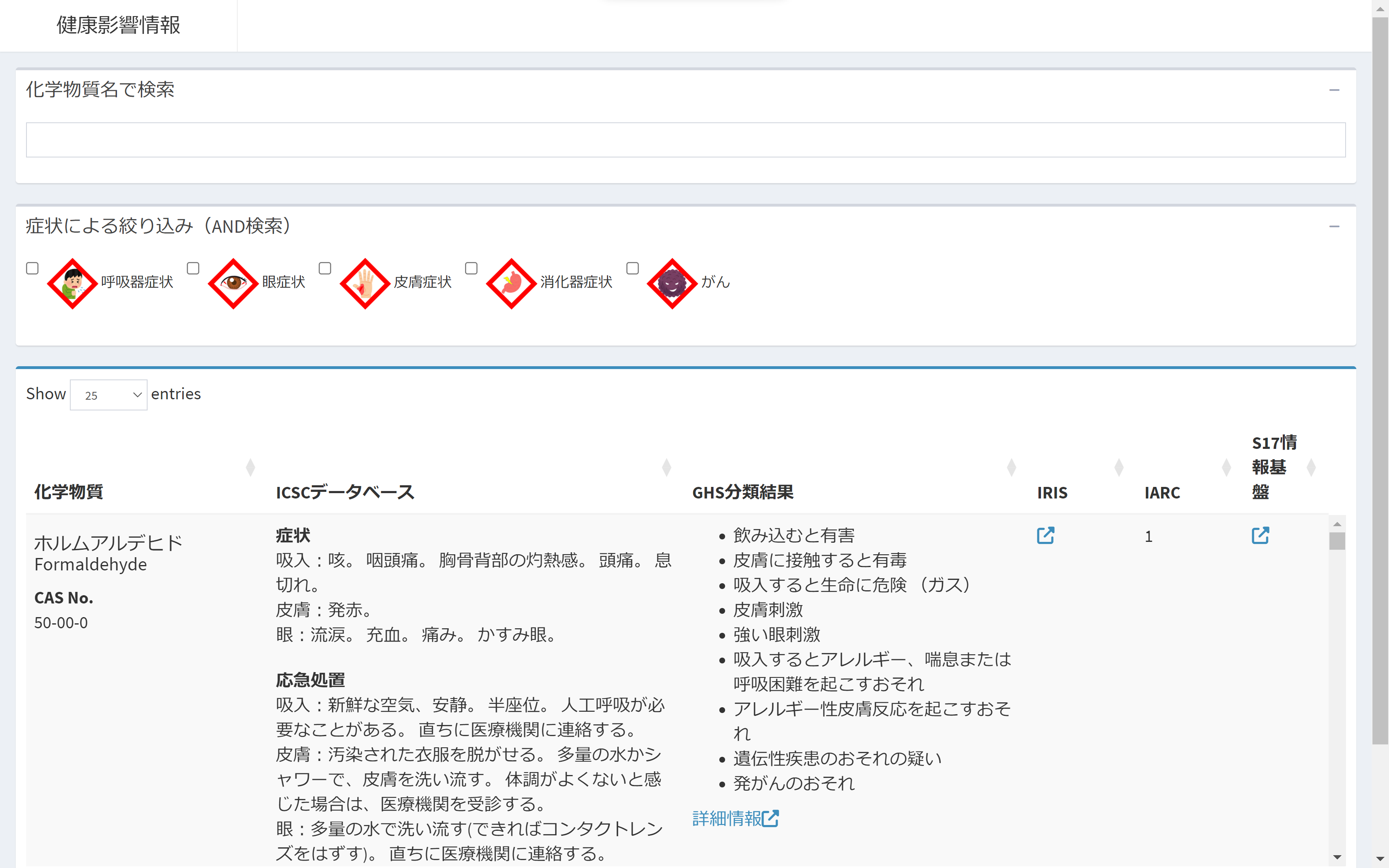Click the 皮膚刺激 list item
Viewport: 1389px width, 868px height.
click(768, 610)
